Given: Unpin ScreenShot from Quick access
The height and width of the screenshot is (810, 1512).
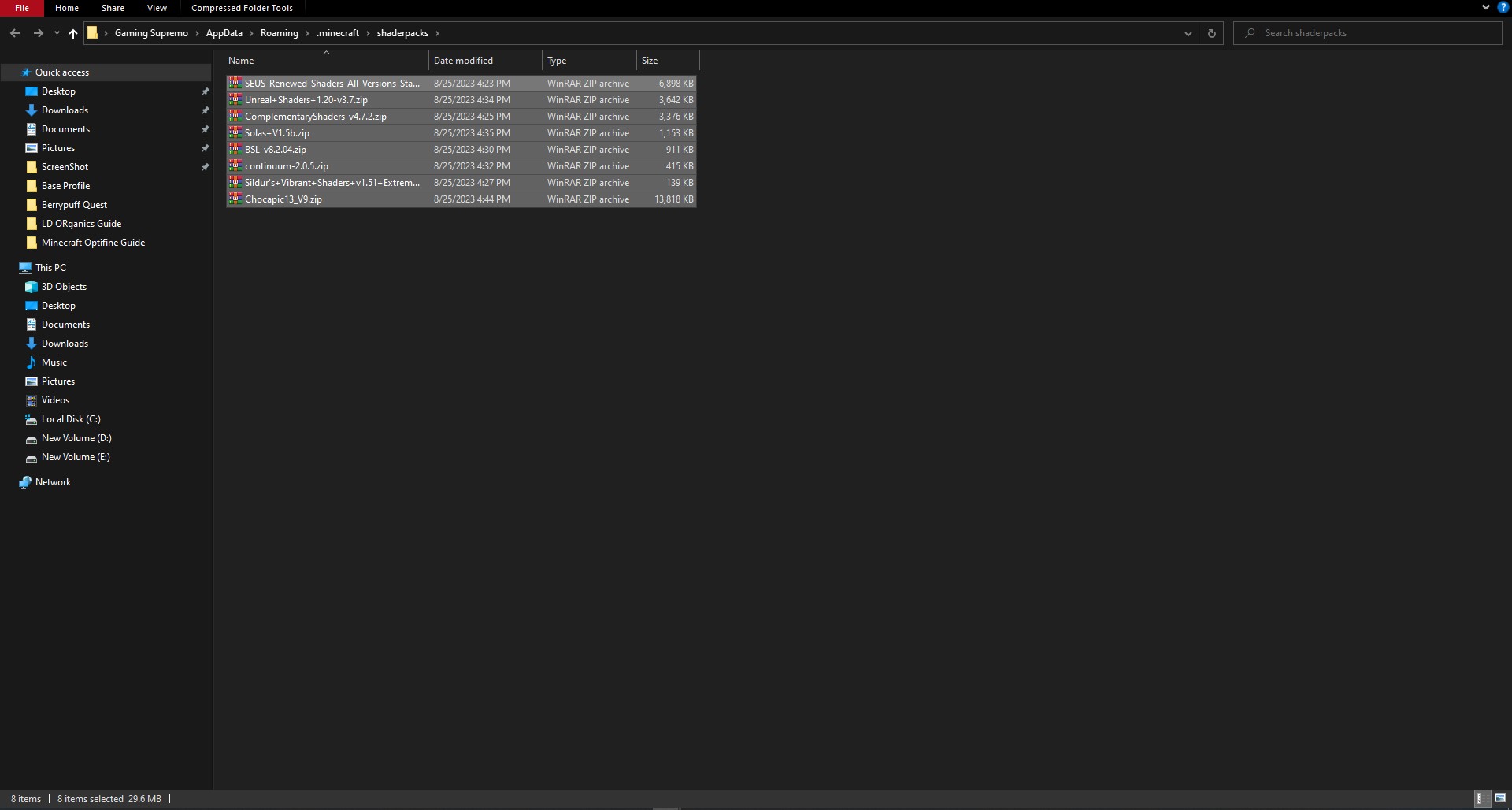Looking at the screenshot, I should tap(206, 167).
